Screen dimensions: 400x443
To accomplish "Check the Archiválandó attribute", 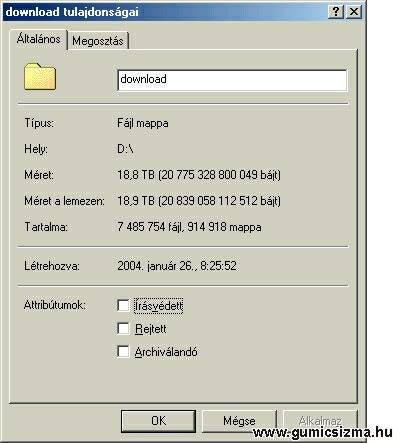I will tap(123, 351).
